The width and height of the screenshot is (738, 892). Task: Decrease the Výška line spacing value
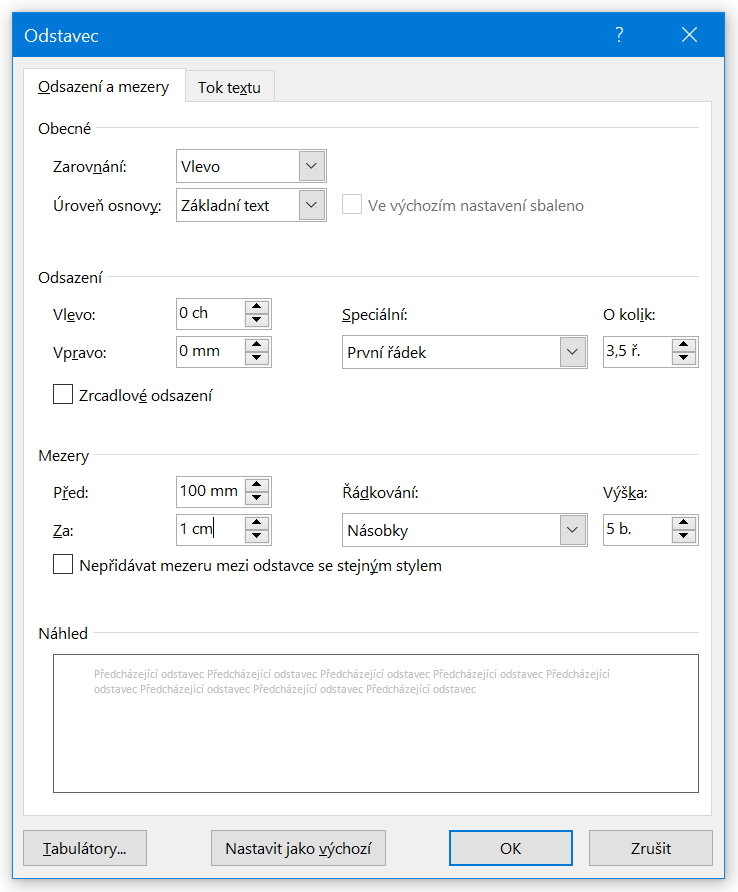coord(684,536)
